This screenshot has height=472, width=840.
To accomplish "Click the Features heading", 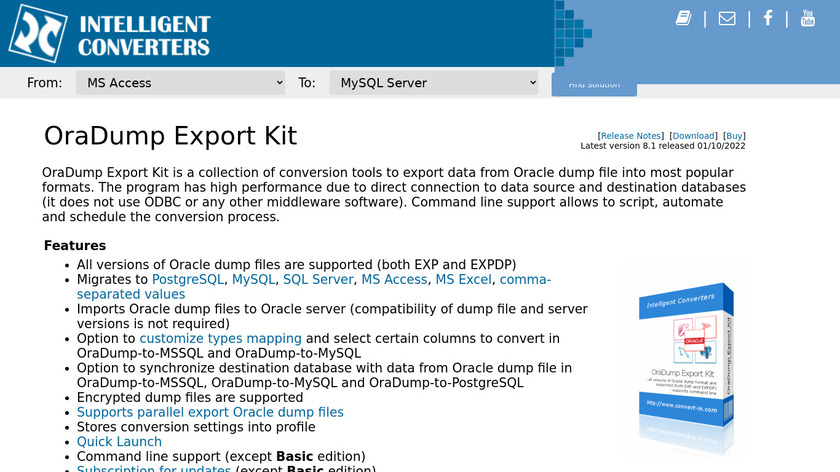I will point(75,245).
